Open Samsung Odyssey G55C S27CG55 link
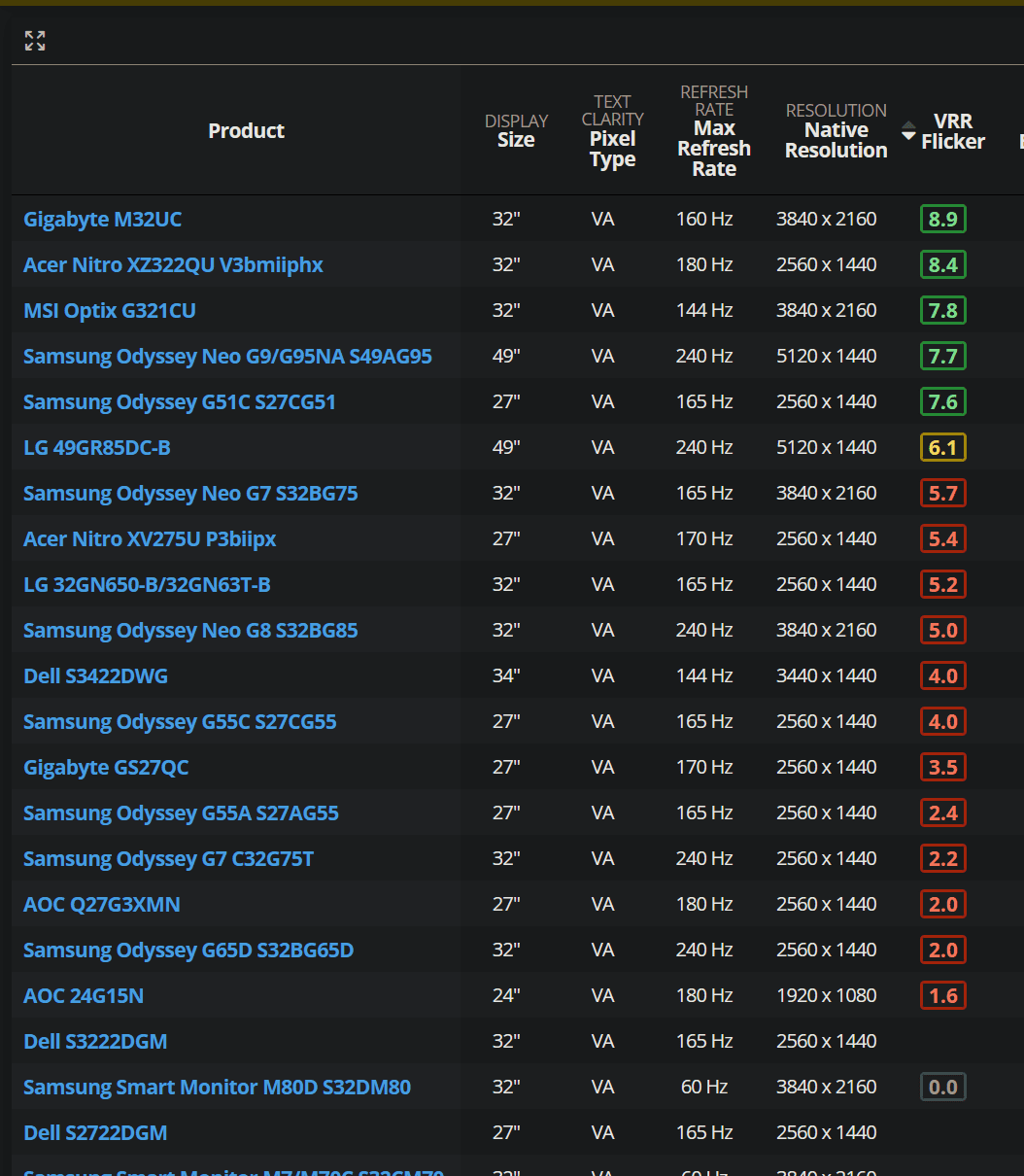Viewport: 1024px width, 1176px height. pos(180,721)
